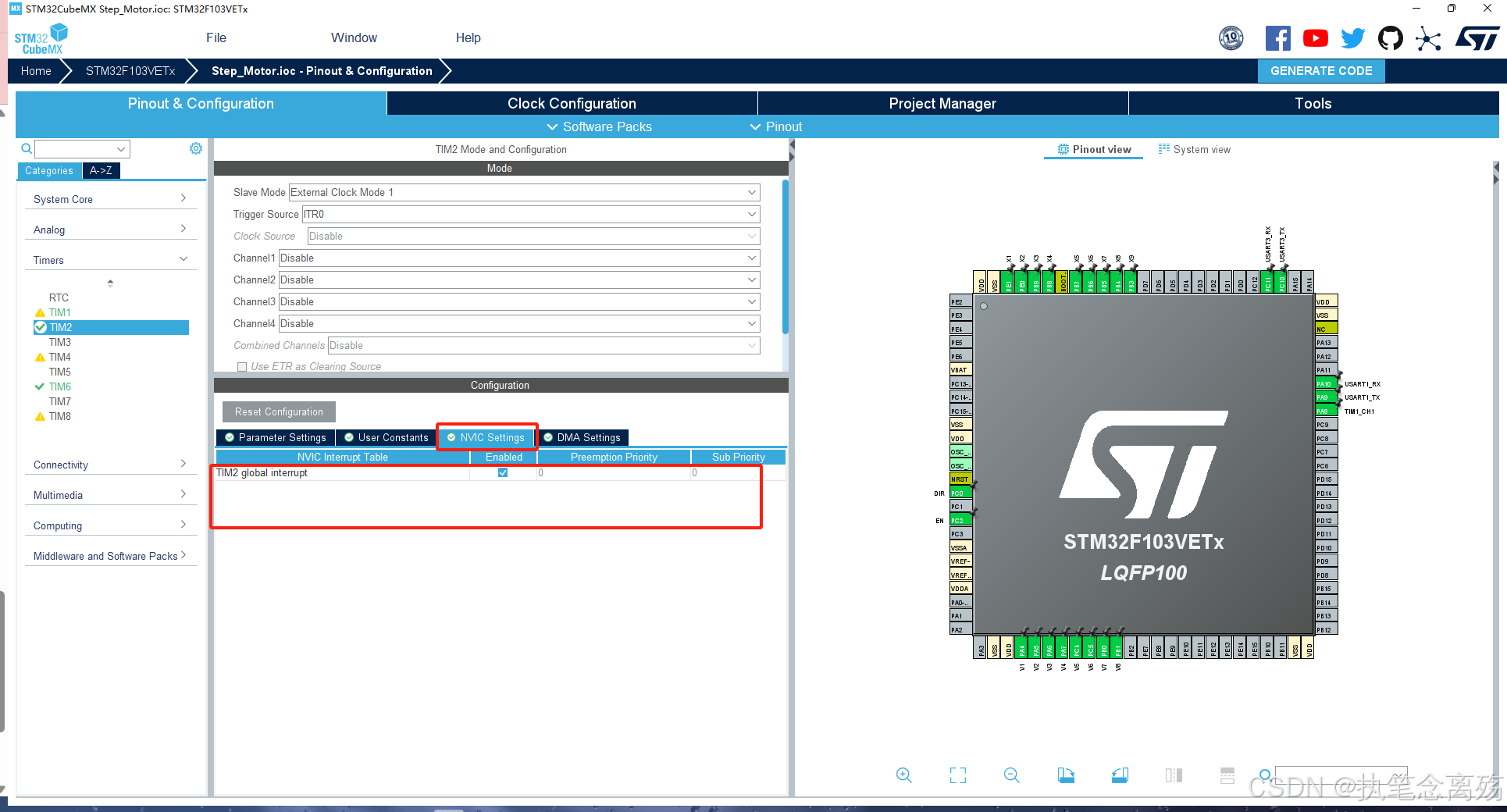Click the best fit icon under the chip diagram

[x=958, y=775]
